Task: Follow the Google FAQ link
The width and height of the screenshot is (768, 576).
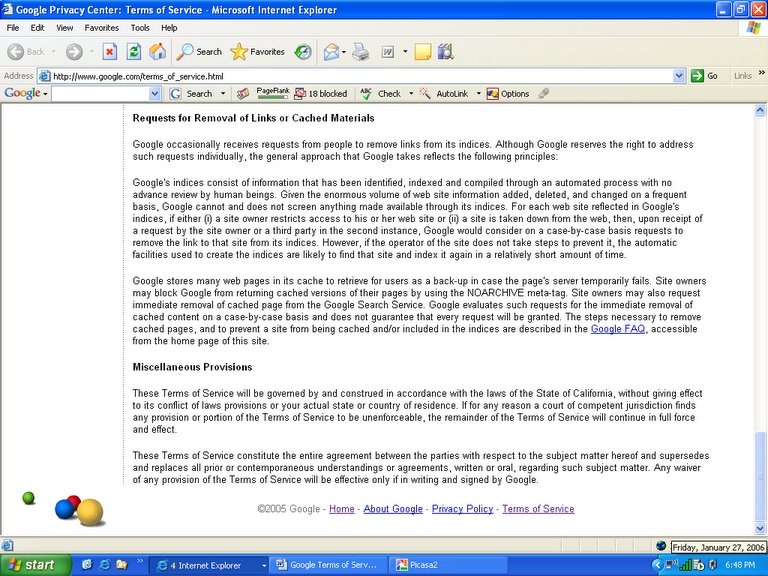Action: (x=618, y=329)
